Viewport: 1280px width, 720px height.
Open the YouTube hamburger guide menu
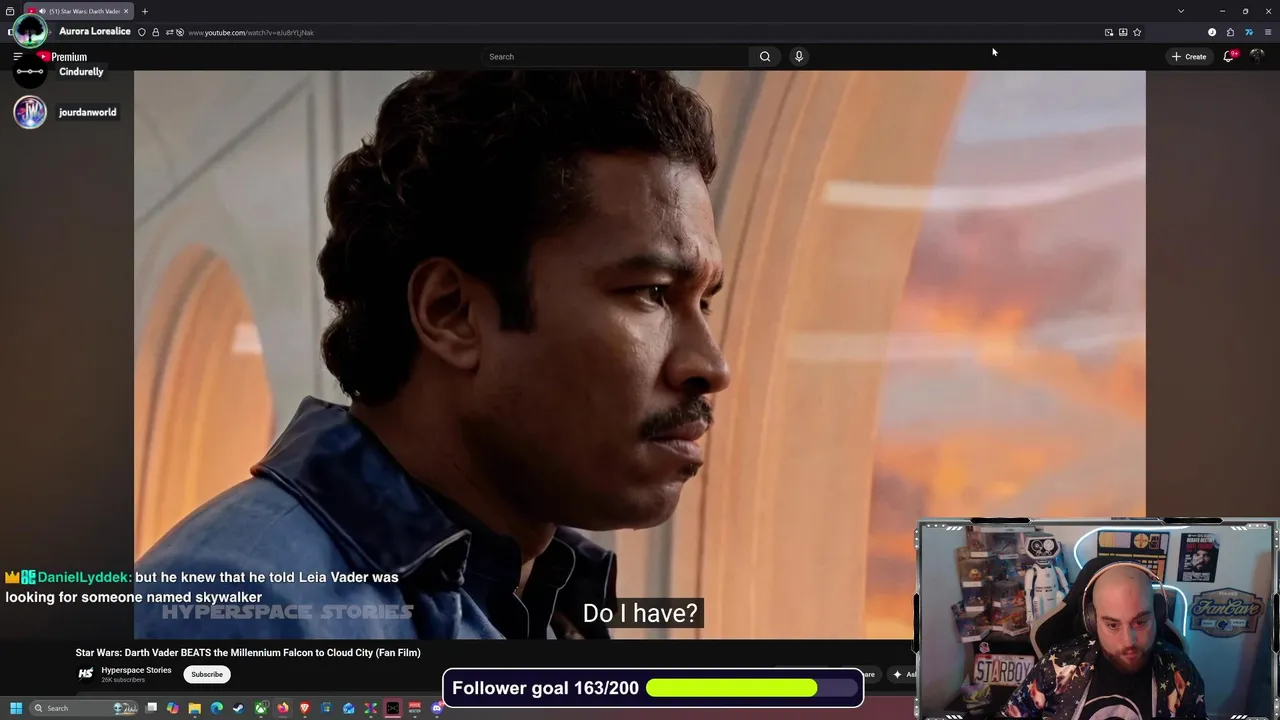17,57
